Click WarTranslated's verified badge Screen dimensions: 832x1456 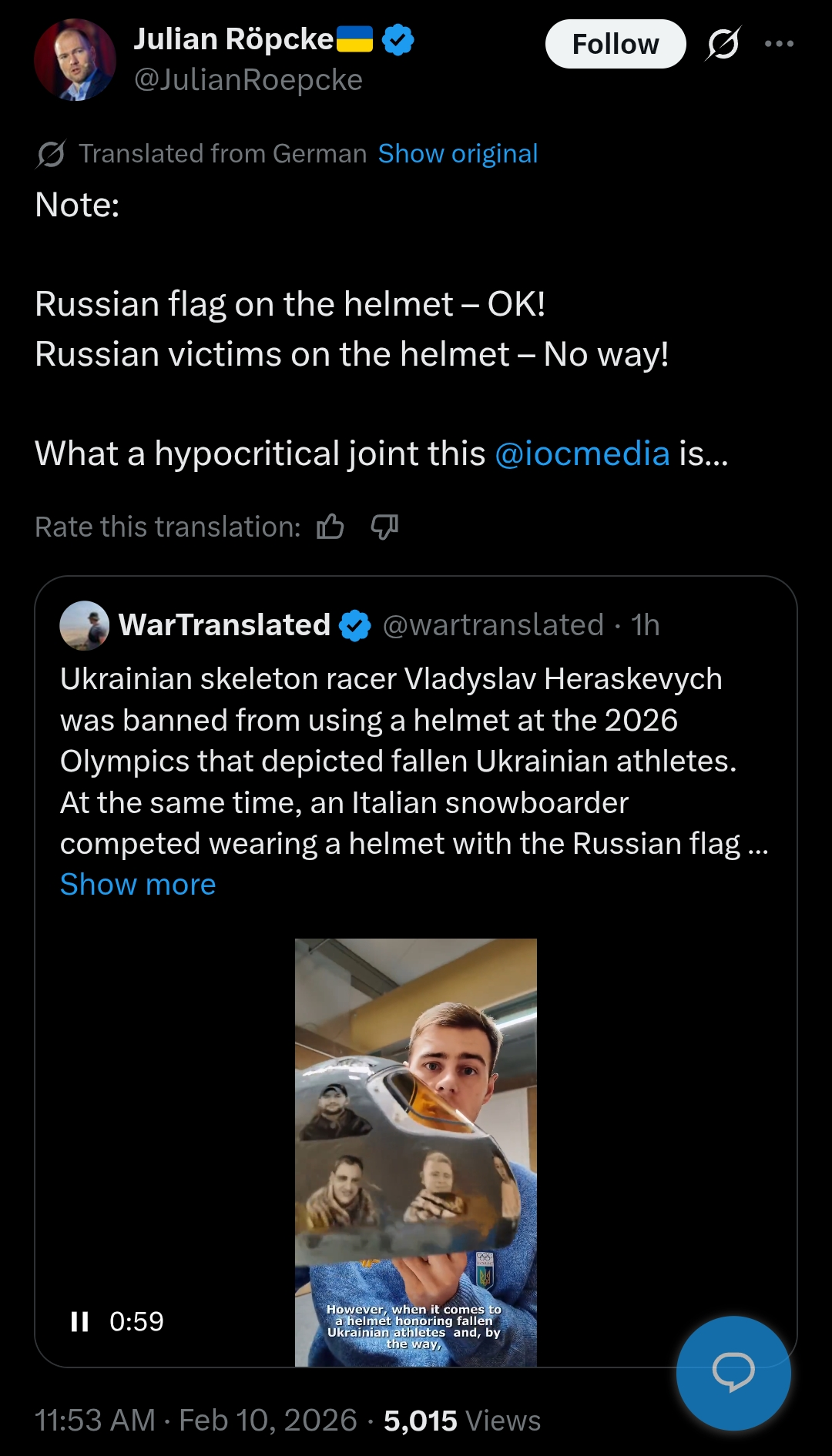[355, 625]
